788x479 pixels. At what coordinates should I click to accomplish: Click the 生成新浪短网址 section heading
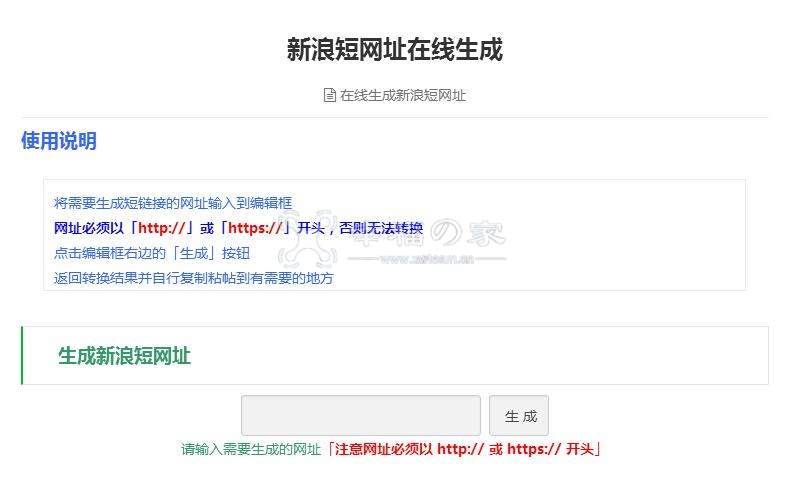tap(124, 356)
